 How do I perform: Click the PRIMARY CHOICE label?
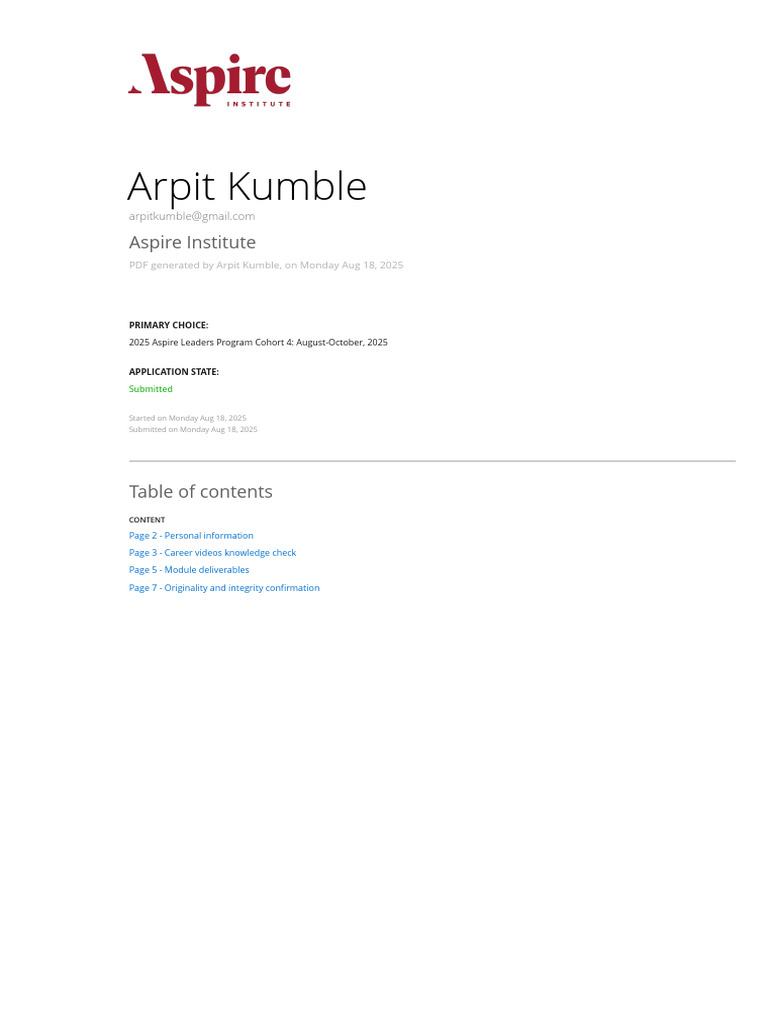(168, 325)
